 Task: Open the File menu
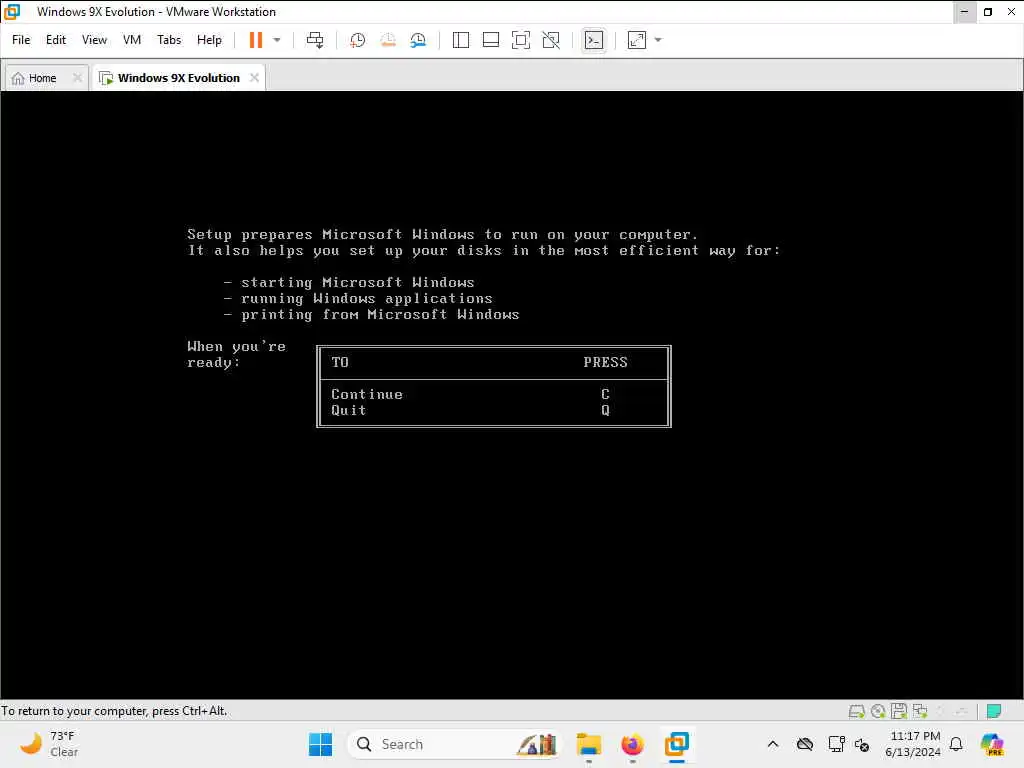point(21,40)
